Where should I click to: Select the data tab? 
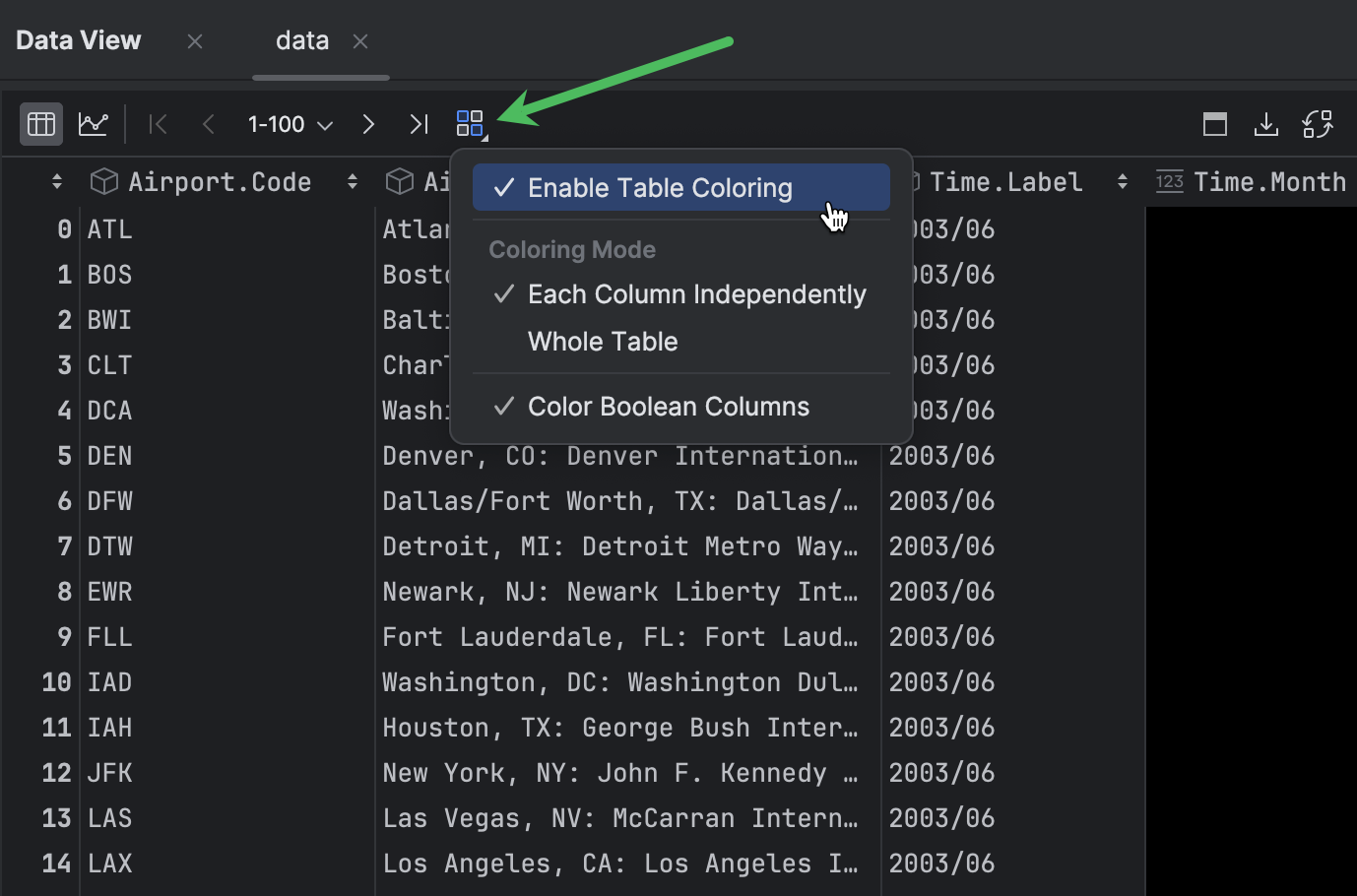[301, 40]
